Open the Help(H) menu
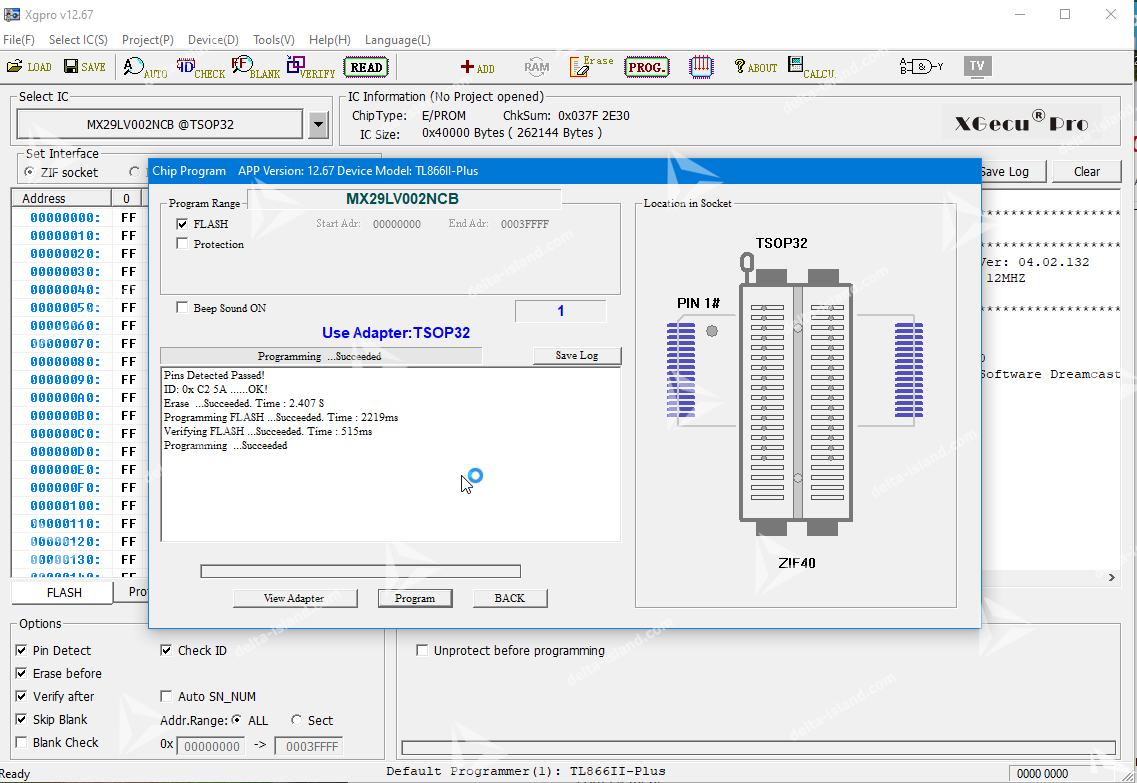This screenshot has height=783, width=1137. coord(330,40)
